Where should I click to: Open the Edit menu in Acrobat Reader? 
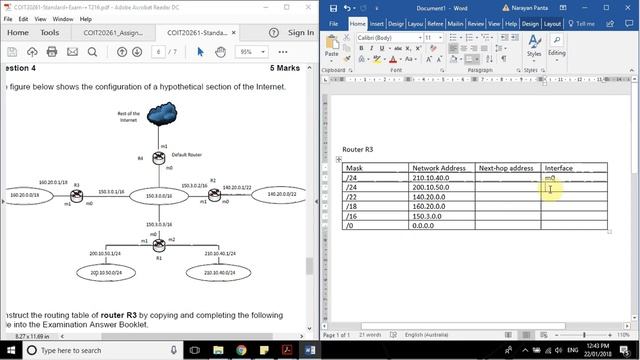(x=23, y=19)
